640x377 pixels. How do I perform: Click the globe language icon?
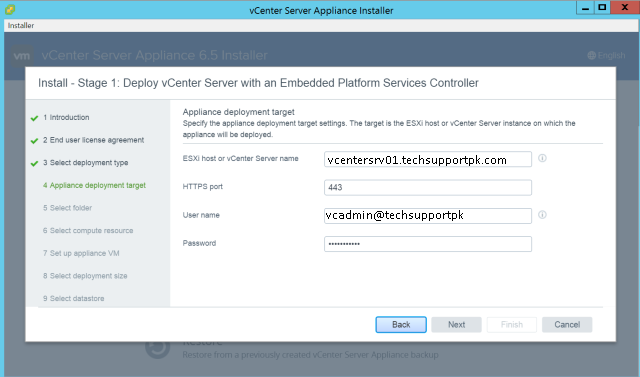(x=591, y=55)
